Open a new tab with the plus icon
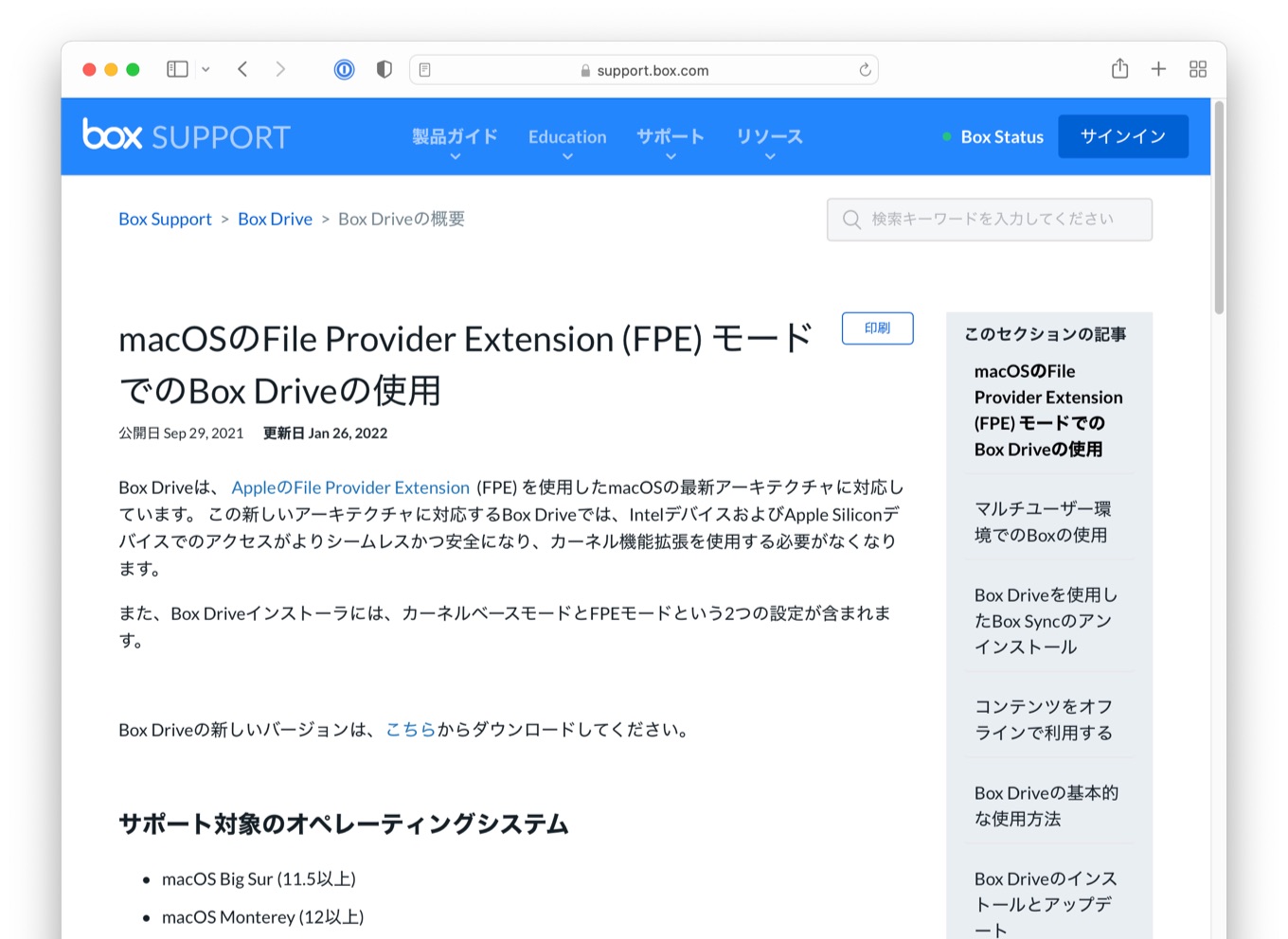This screenshot has height=939, width=1288. pyautogui.click(x=1158, y=68)
